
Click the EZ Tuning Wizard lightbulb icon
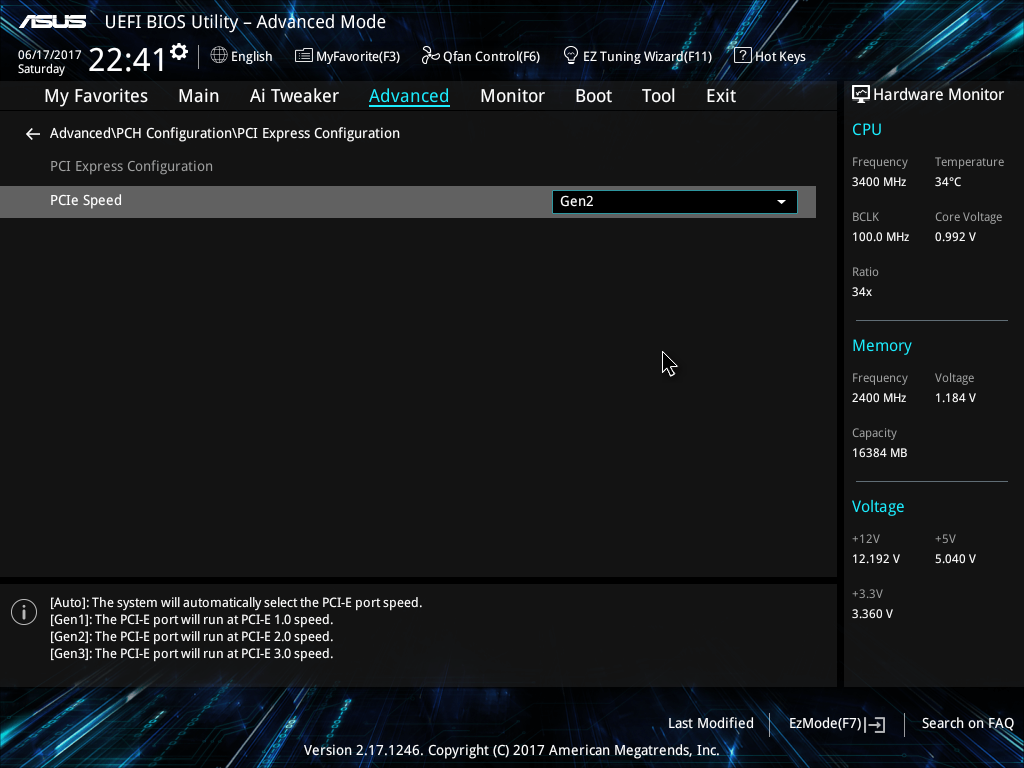571,56
